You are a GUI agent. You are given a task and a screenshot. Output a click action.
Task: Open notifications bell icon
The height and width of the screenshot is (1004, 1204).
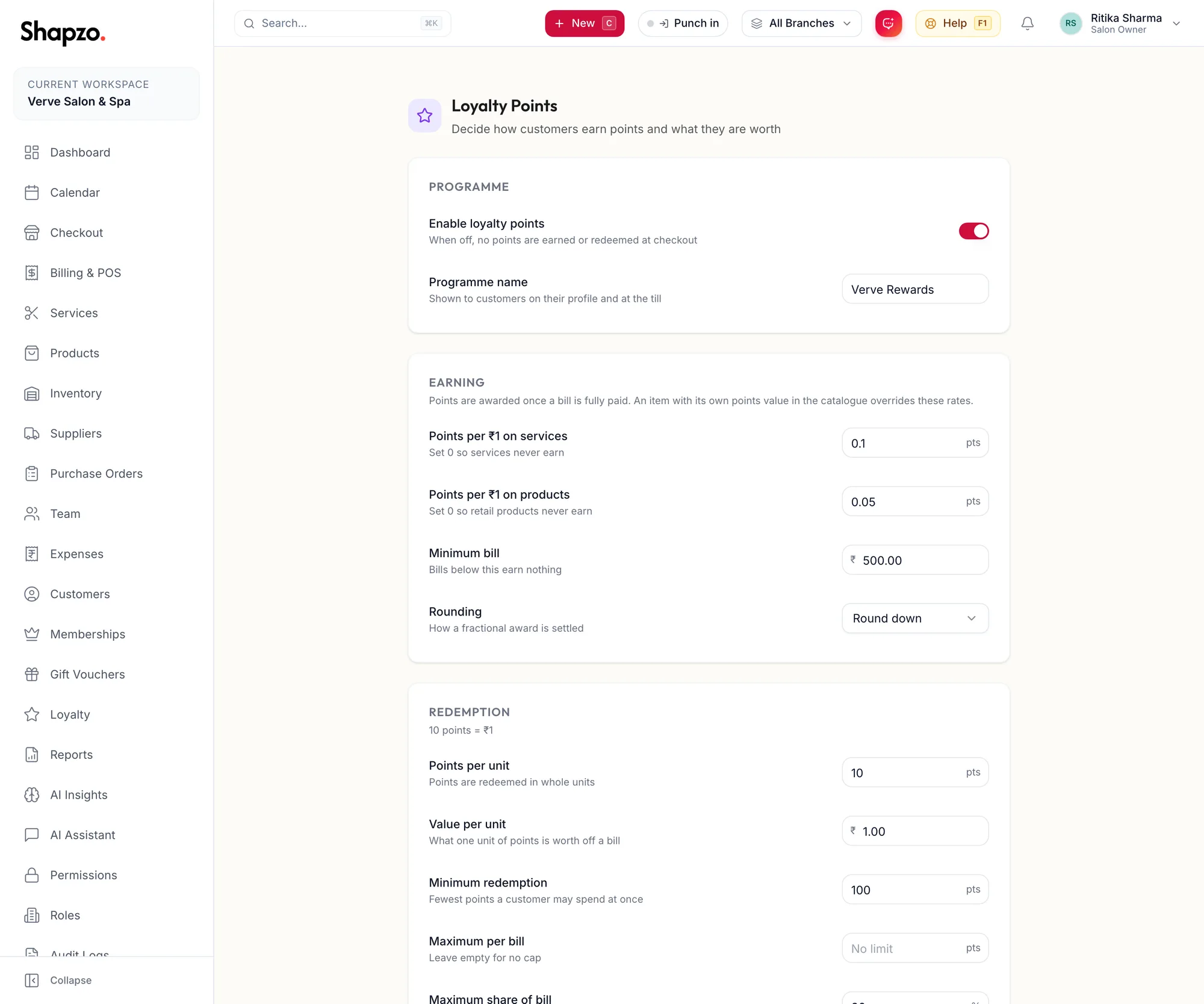[1028, 23]
